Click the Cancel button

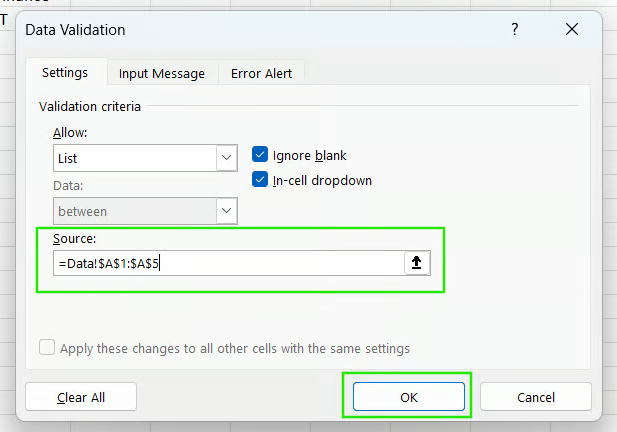point(535,396)
